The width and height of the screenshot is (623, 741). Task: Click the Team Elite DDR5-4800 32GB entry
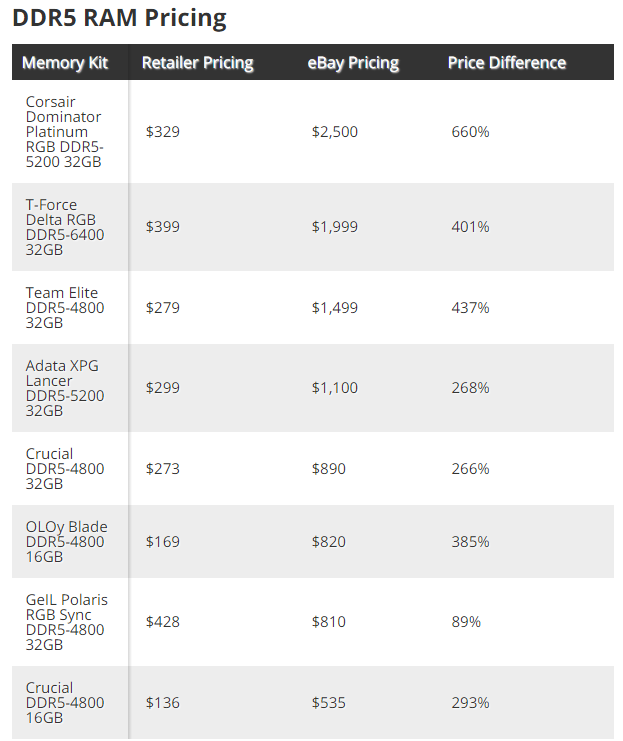64,308
